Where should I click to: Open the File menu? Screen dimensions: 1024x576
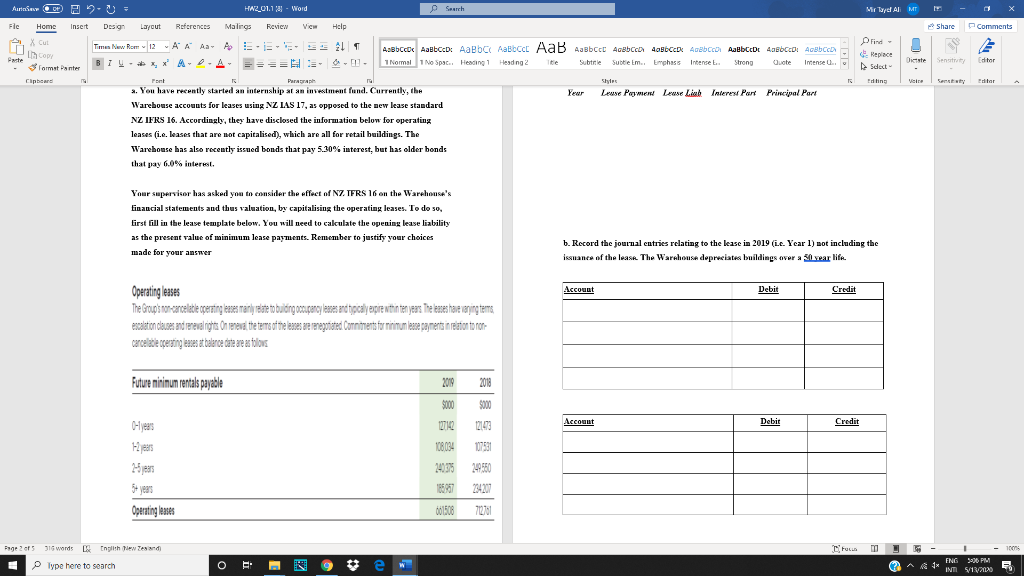(x=14, y=26)
